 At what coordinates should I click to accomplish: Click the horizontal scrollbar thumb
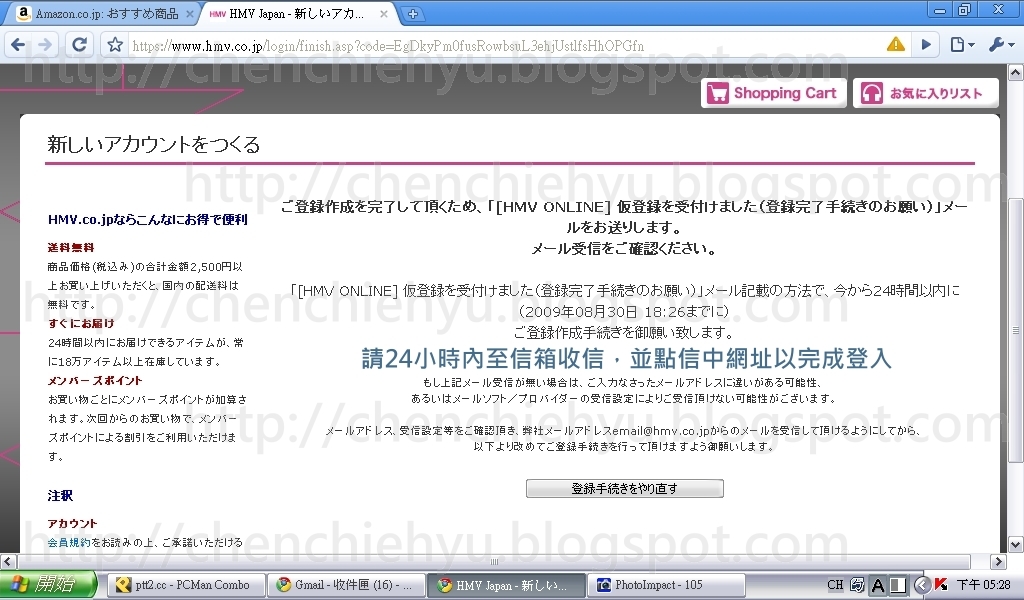(494, 561)
